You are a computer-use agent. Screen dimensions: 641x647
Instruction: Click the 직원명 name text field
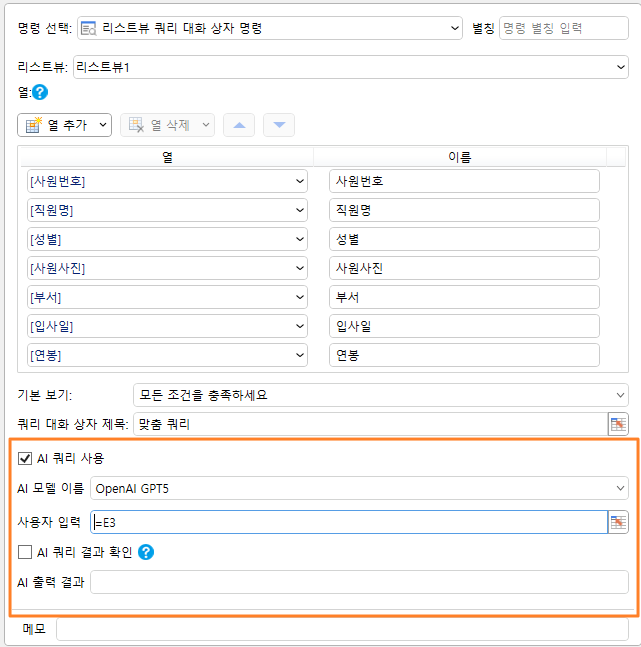[464, 210]
